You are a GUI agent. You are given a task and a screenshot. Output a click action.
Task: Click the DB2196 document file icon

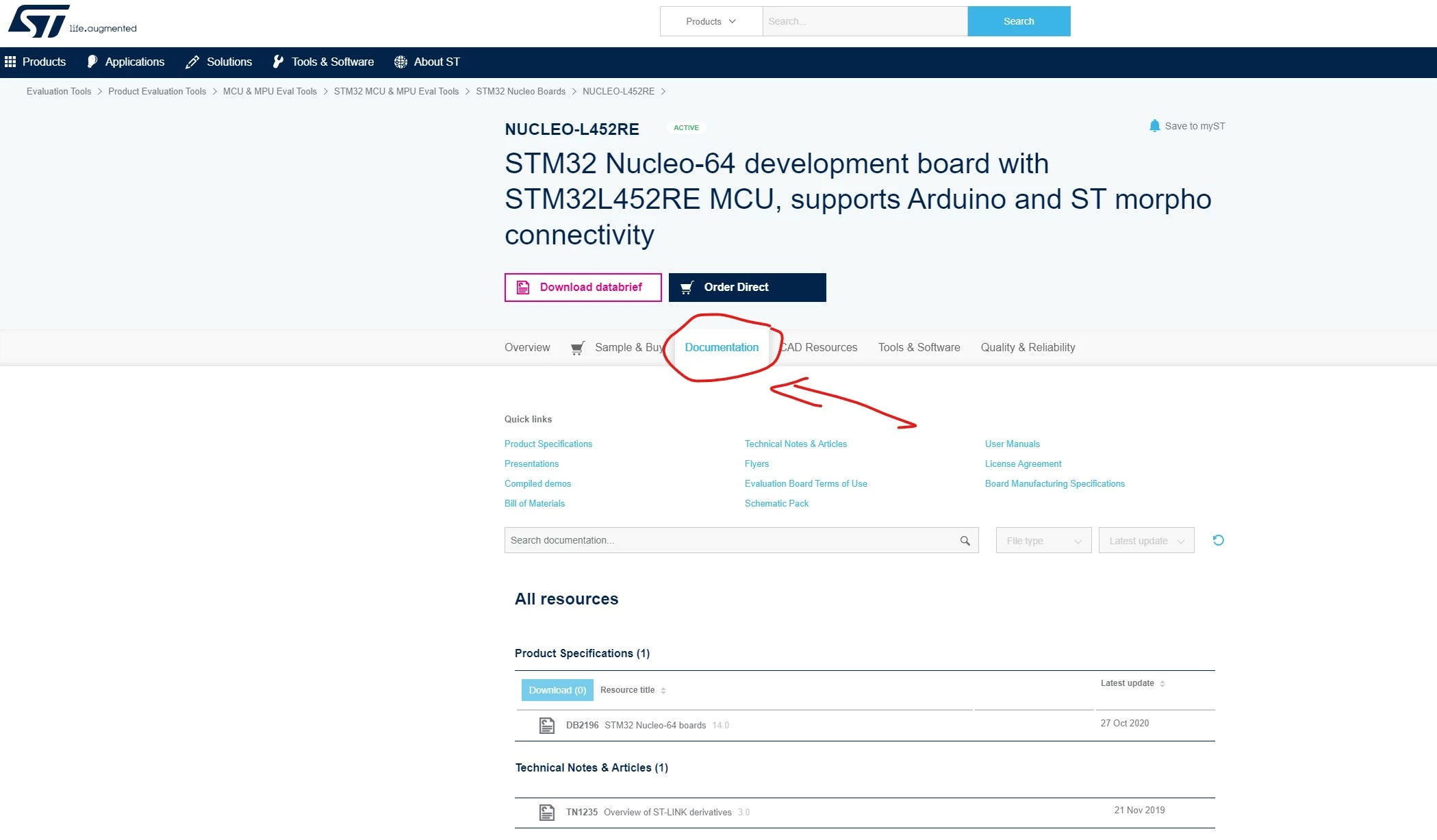point(546,725)
